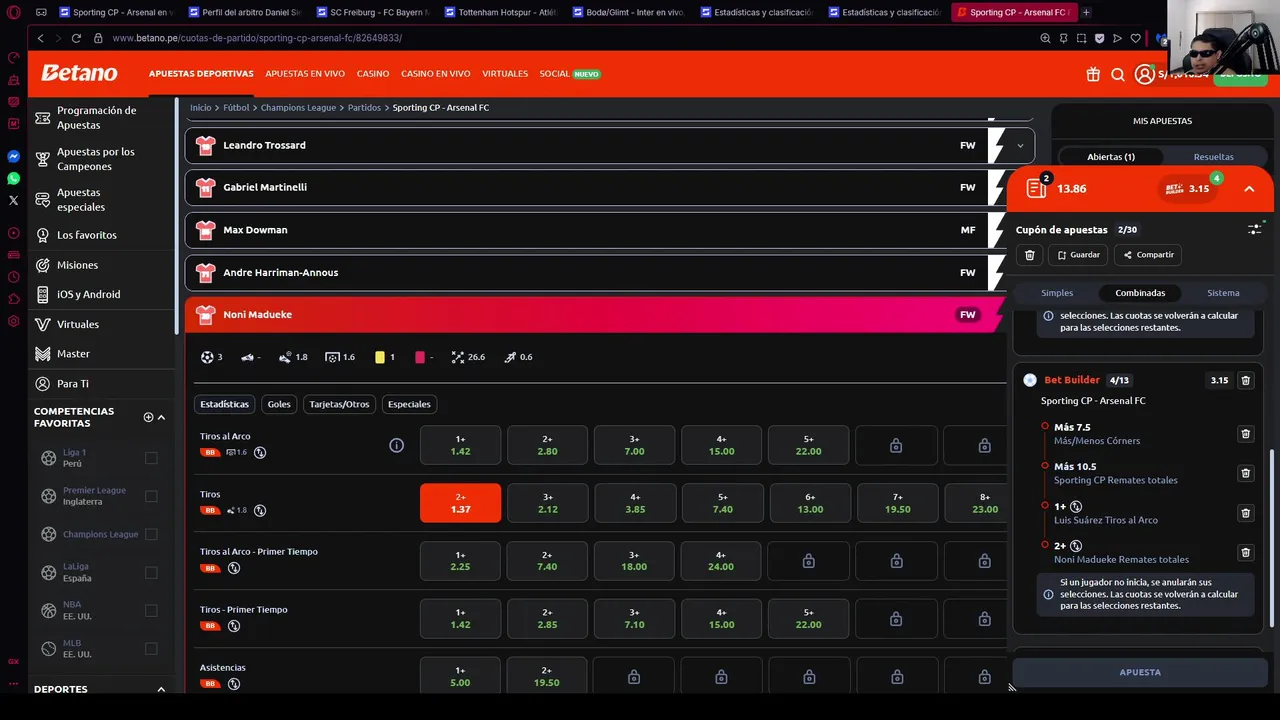Open the gift promotions icon in header

1093,74
